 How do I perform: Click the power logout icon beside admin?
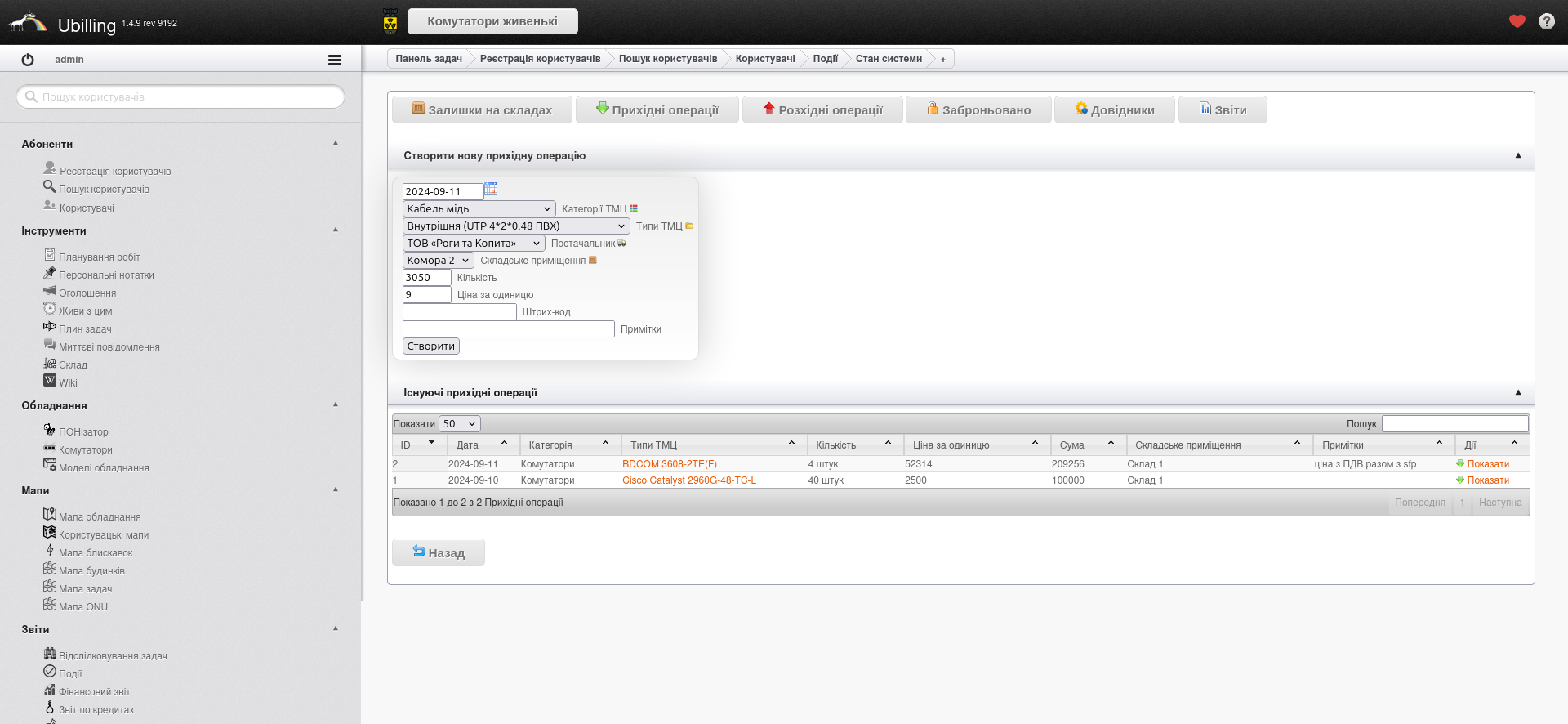tap(28, 60)
